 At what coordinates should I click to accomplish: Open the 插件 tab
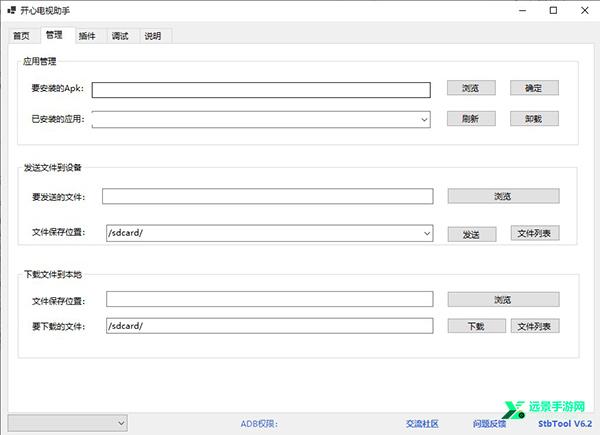coord(87,36)
